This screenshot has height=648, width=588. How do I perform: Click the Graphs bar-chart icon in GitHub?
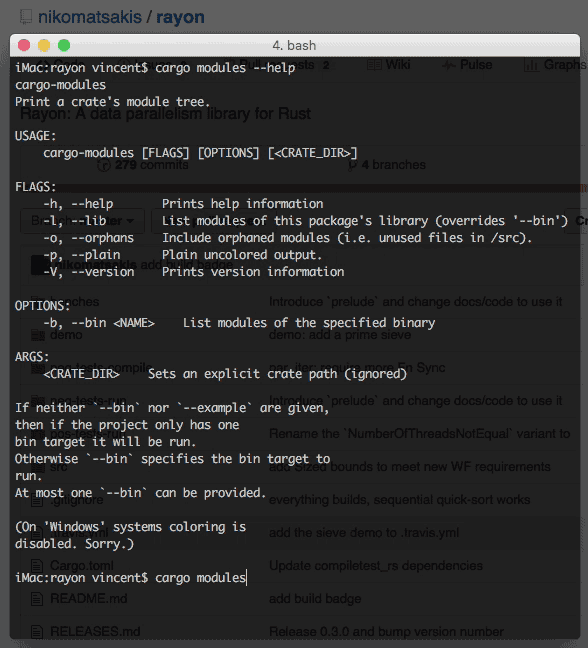(531, 65)
